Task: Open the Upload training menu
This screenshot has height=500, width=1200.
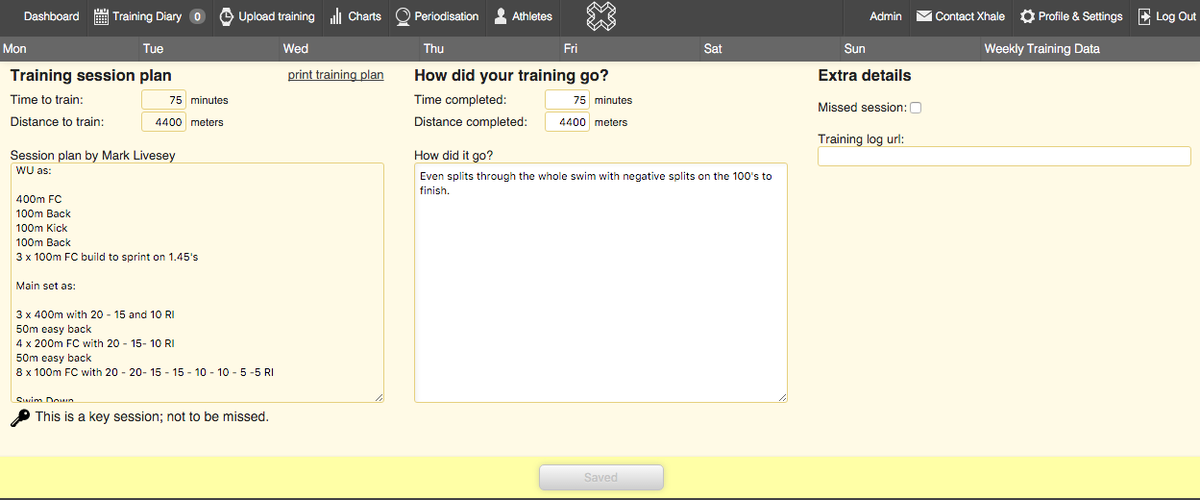Action: [x=276, y=16]
